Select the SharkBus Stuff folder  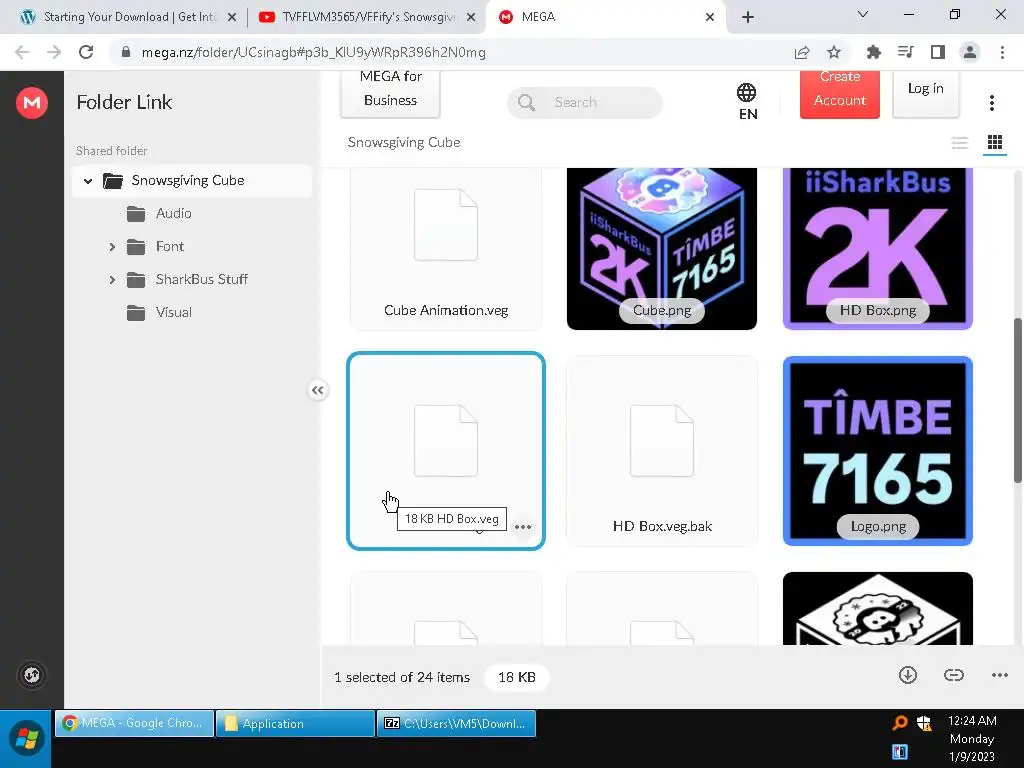coord(201,280)
